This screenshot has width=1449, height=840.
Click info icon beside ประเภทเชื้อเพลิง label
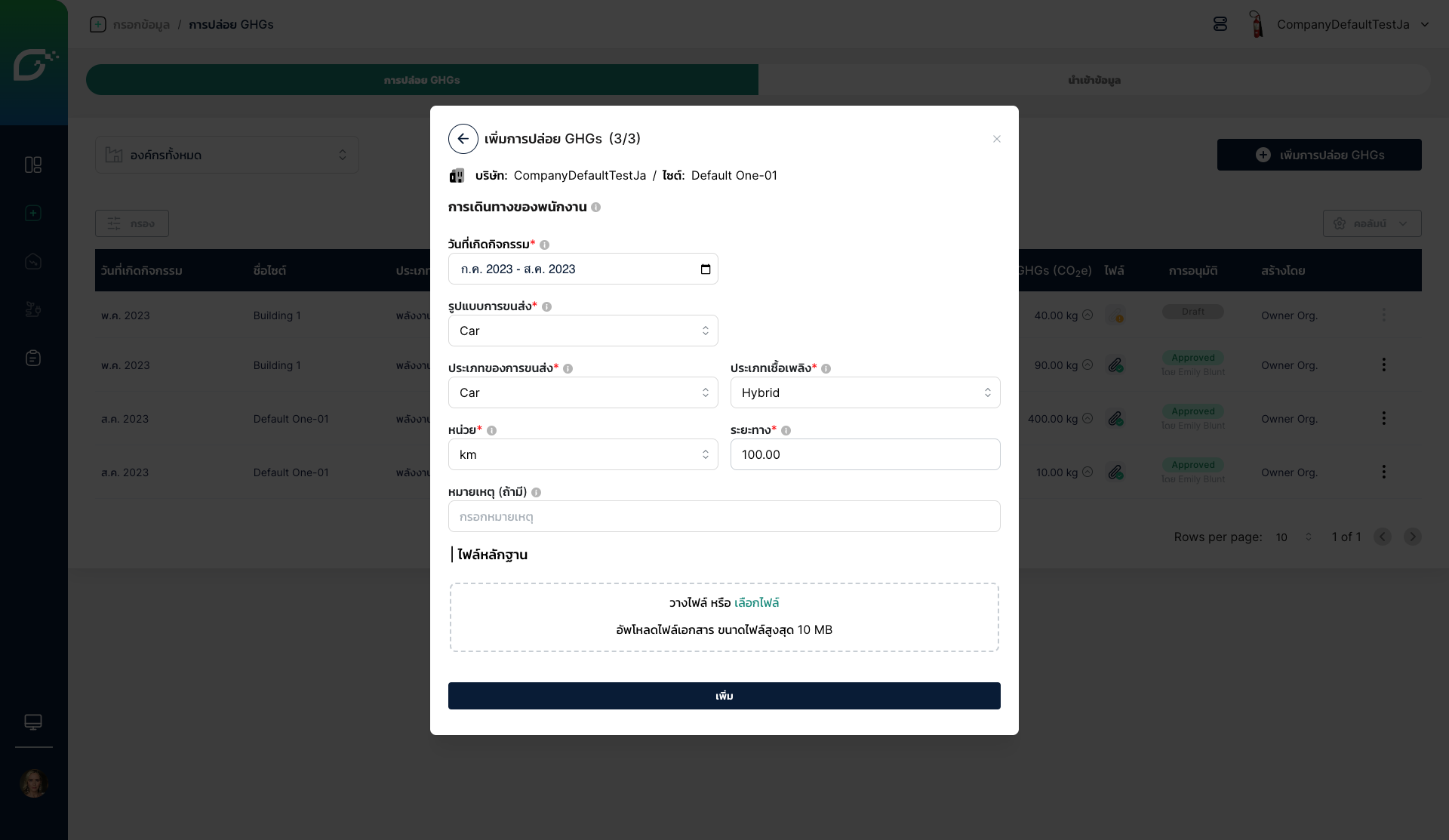(x=826, y=369)
